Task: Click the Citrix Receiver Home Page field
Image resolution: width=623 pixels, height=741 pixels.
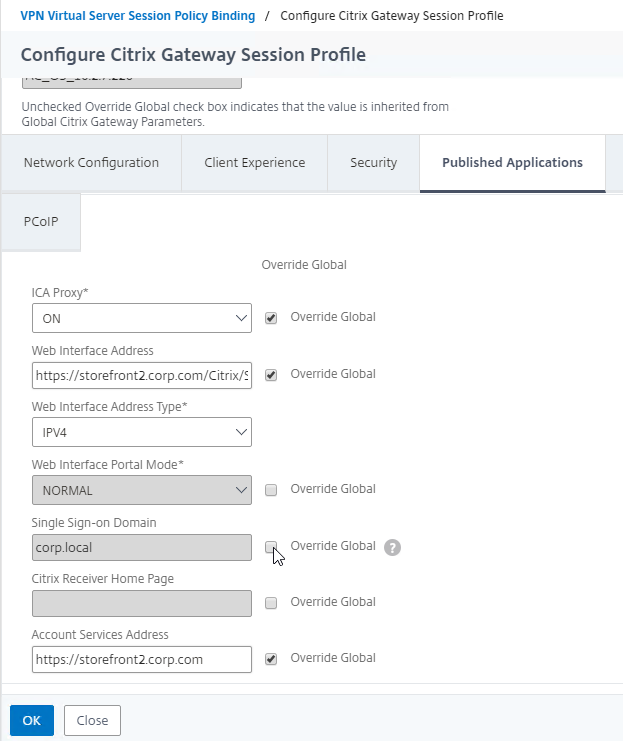Action: pyautogui.click(x=142, y=603)
